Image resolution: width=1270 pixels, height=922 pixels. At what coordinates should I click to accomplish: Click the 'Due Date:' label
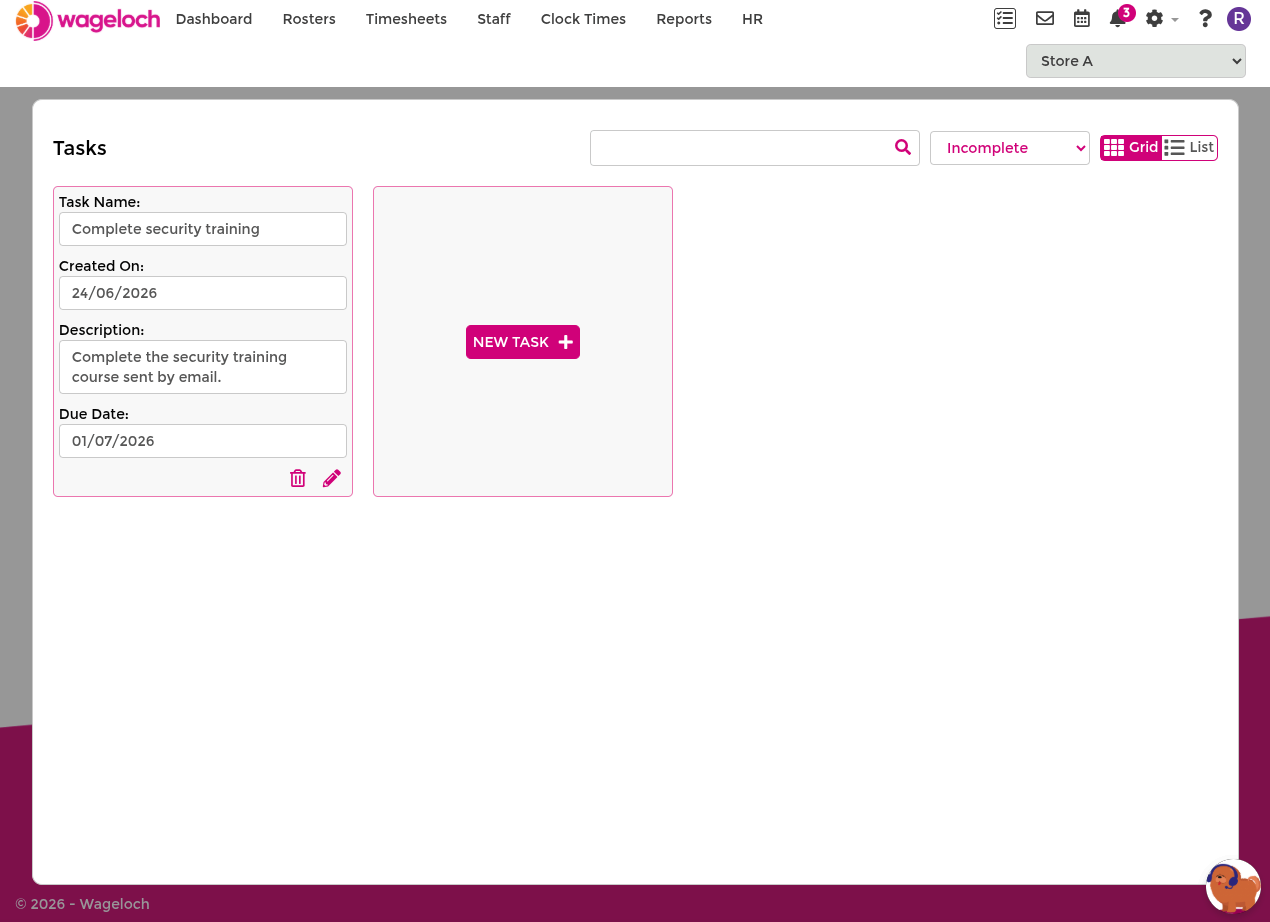[x=94, y=414]
